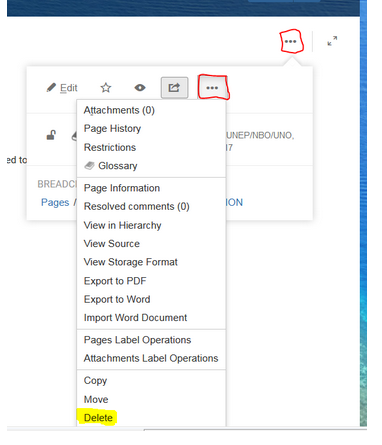This screenshot has width=382, height=445.
Task: Open the inner ellipsis more-actions button
Action: (x=212, y=88)
